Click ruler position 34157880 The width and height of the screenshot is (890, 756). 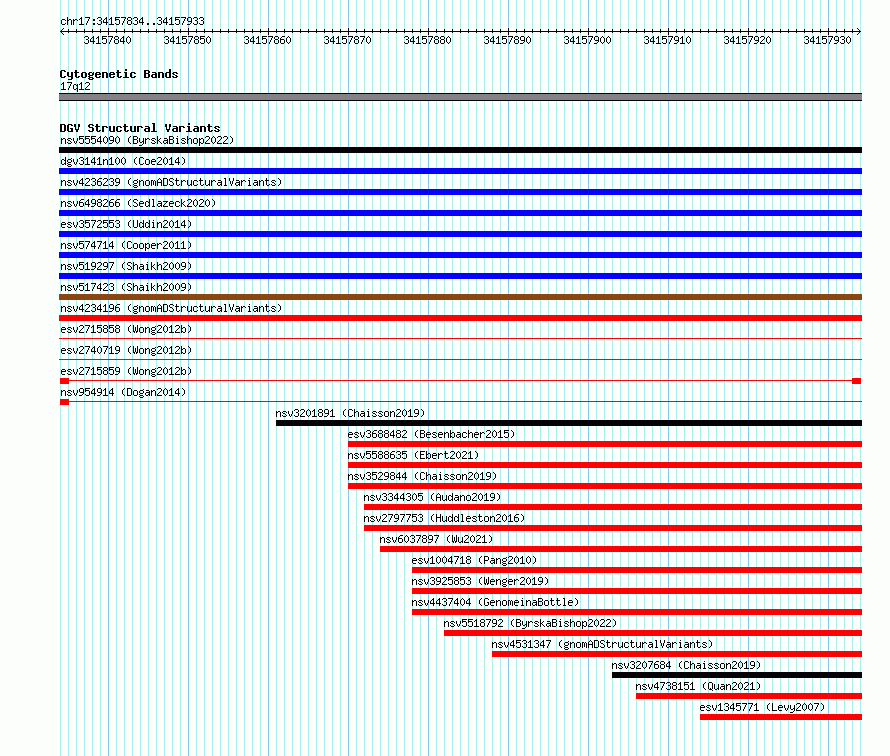(x=427, y=40)
